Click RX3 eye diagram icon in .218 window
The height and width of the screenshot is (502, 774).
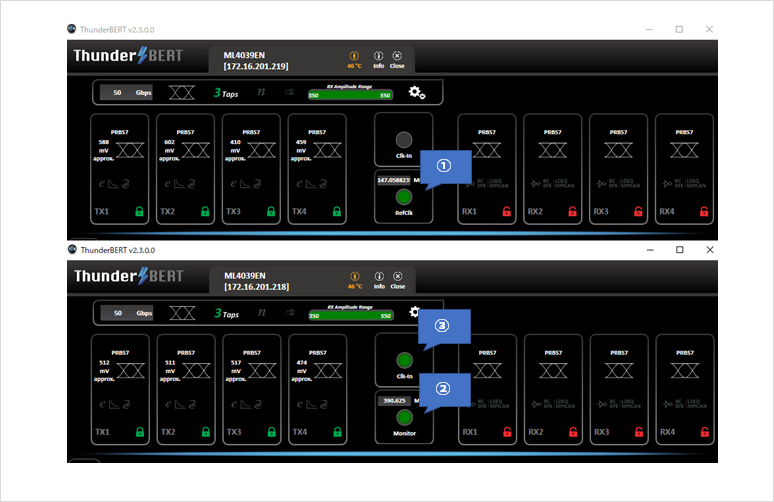(619, 371)
